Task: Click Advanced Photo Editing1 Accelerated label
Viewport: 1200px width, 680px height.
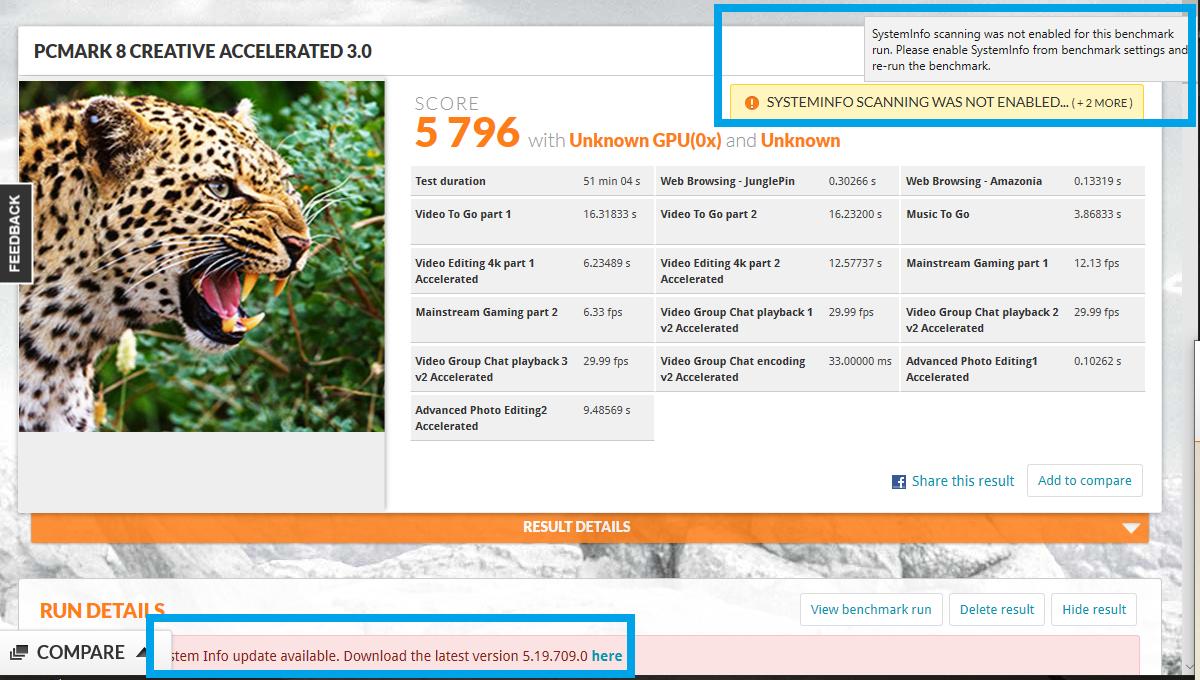Action: 972,369
